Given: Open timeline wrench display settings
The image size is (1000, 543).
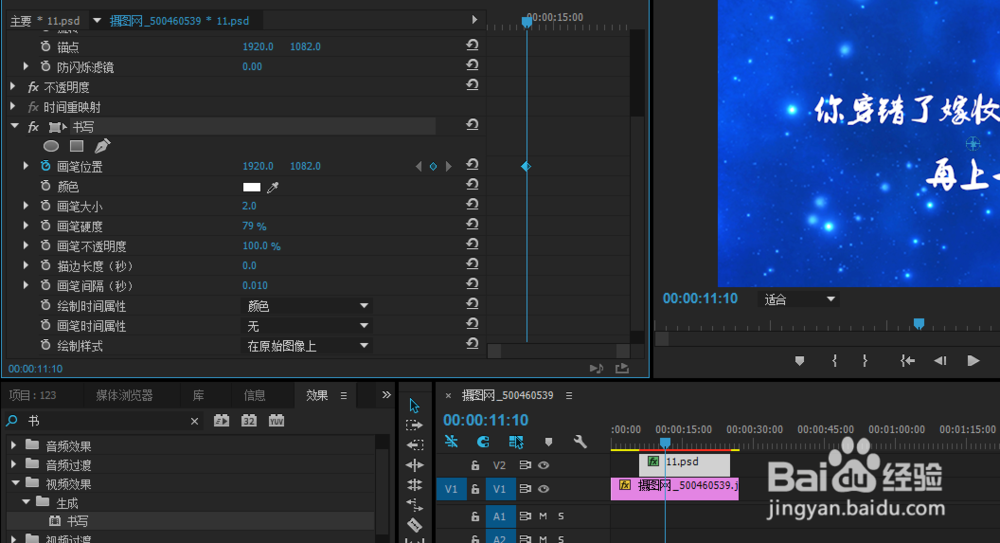Looking at the screenshot, I should (x=580, y=442).
